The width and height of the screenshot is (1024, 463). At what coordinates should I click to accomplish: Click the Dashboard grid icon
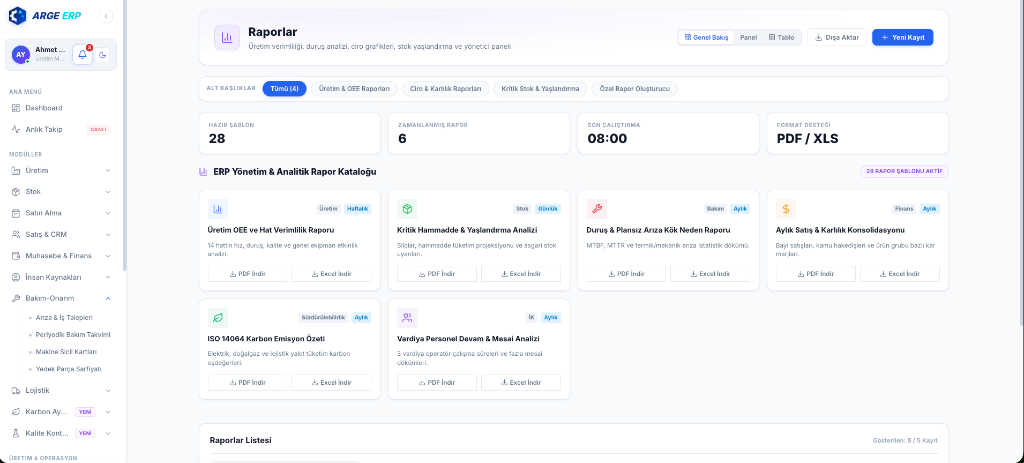pyautogui.click(x=16, y=108)
